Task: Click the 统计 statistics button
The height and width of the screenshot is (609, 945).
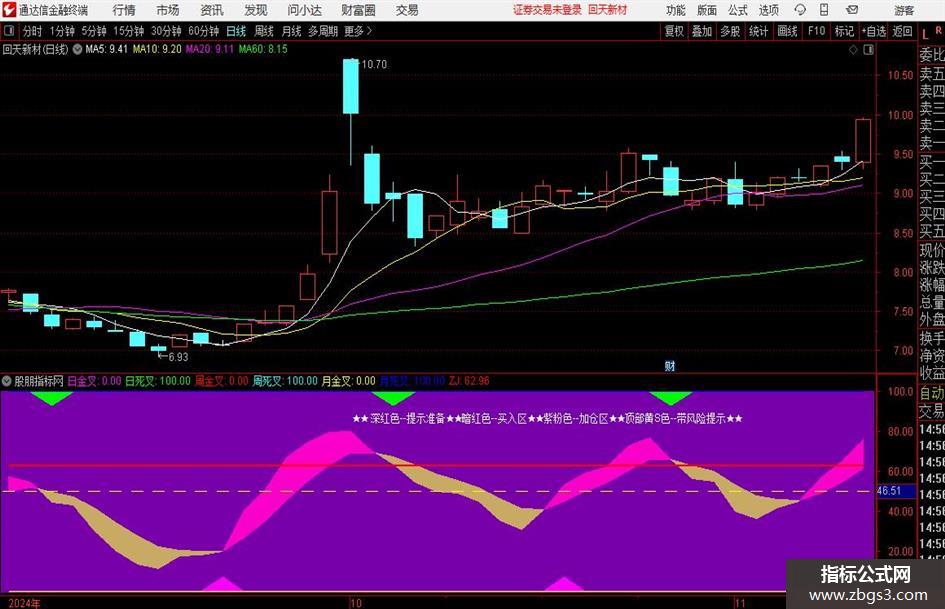Action: (x=758, y=31)
